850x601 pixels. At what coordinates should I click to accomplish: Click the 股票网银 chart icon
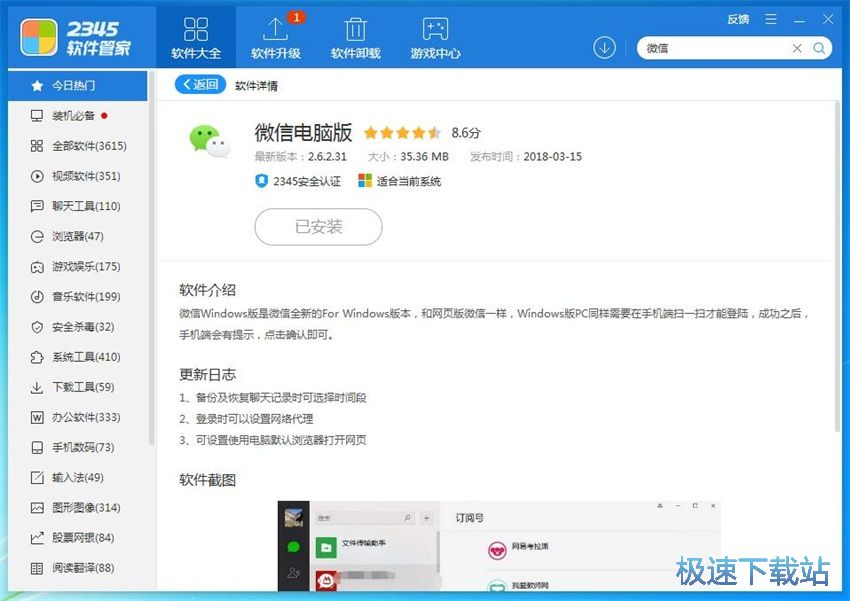(x=37, y=538)
